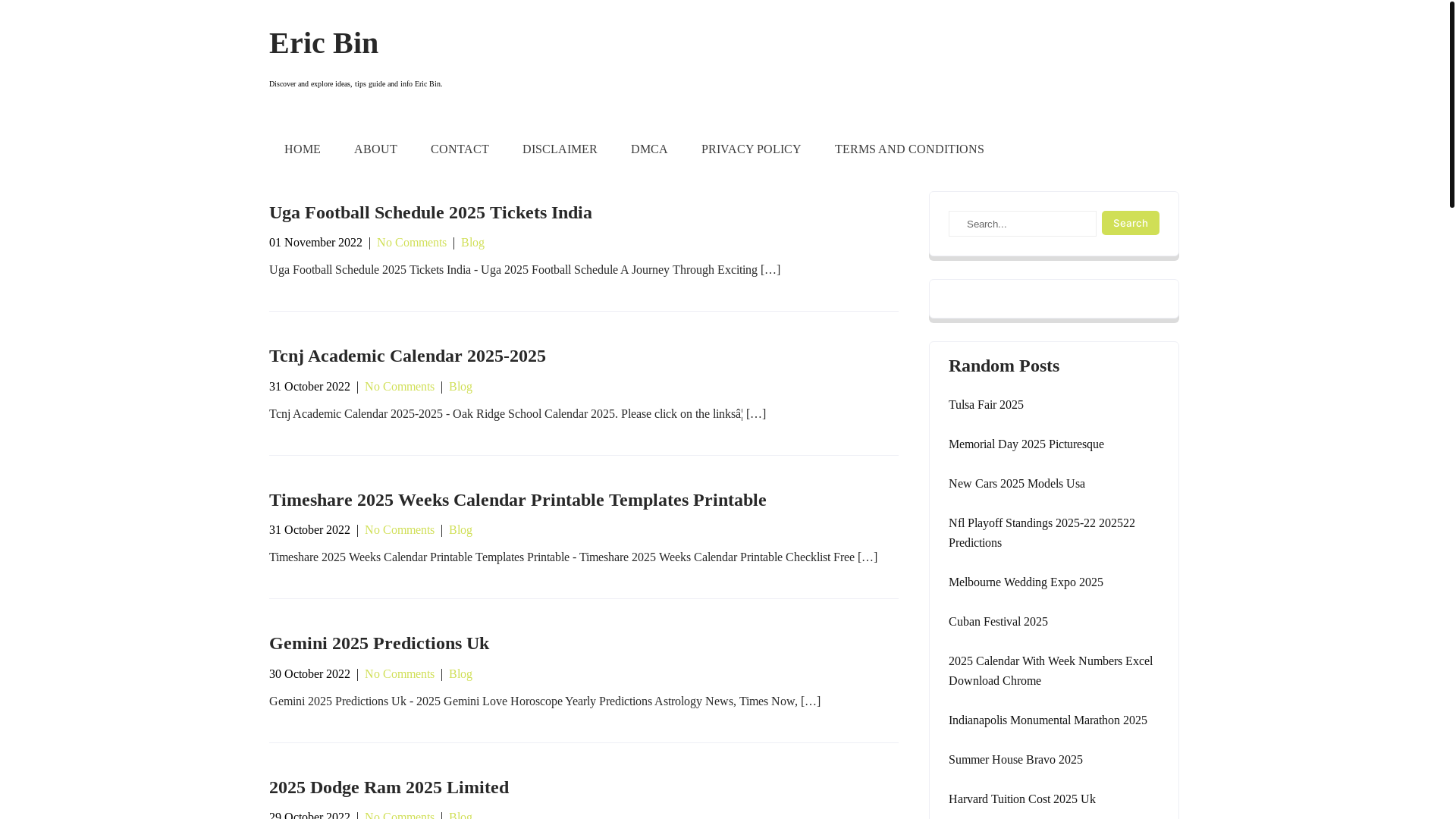Screen dimensions: 1456x819
Task: Click the 30 October 2022 post date
Action: (x=309, y=674)
